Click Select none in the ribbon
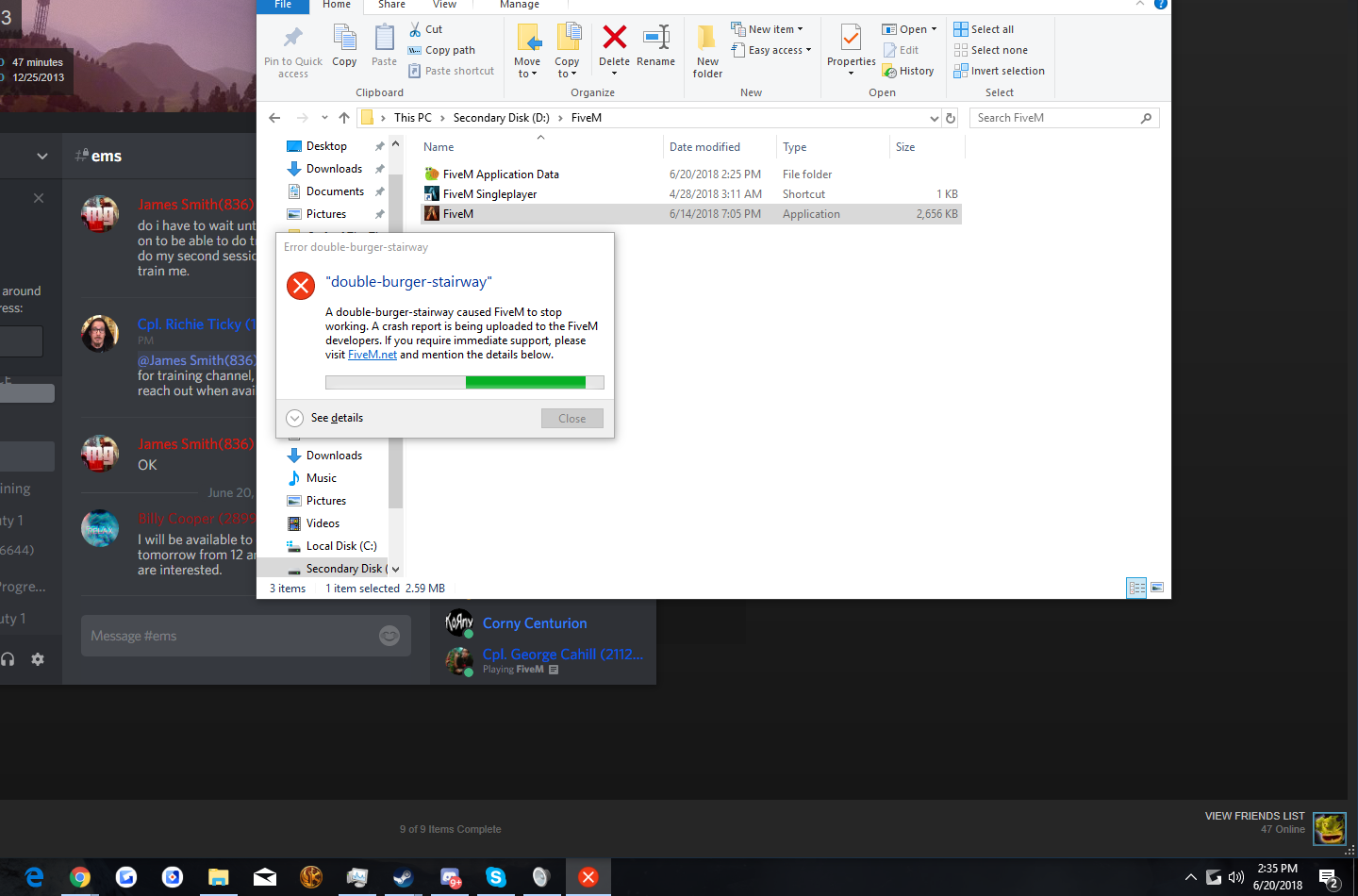 (x=990, y=50)
